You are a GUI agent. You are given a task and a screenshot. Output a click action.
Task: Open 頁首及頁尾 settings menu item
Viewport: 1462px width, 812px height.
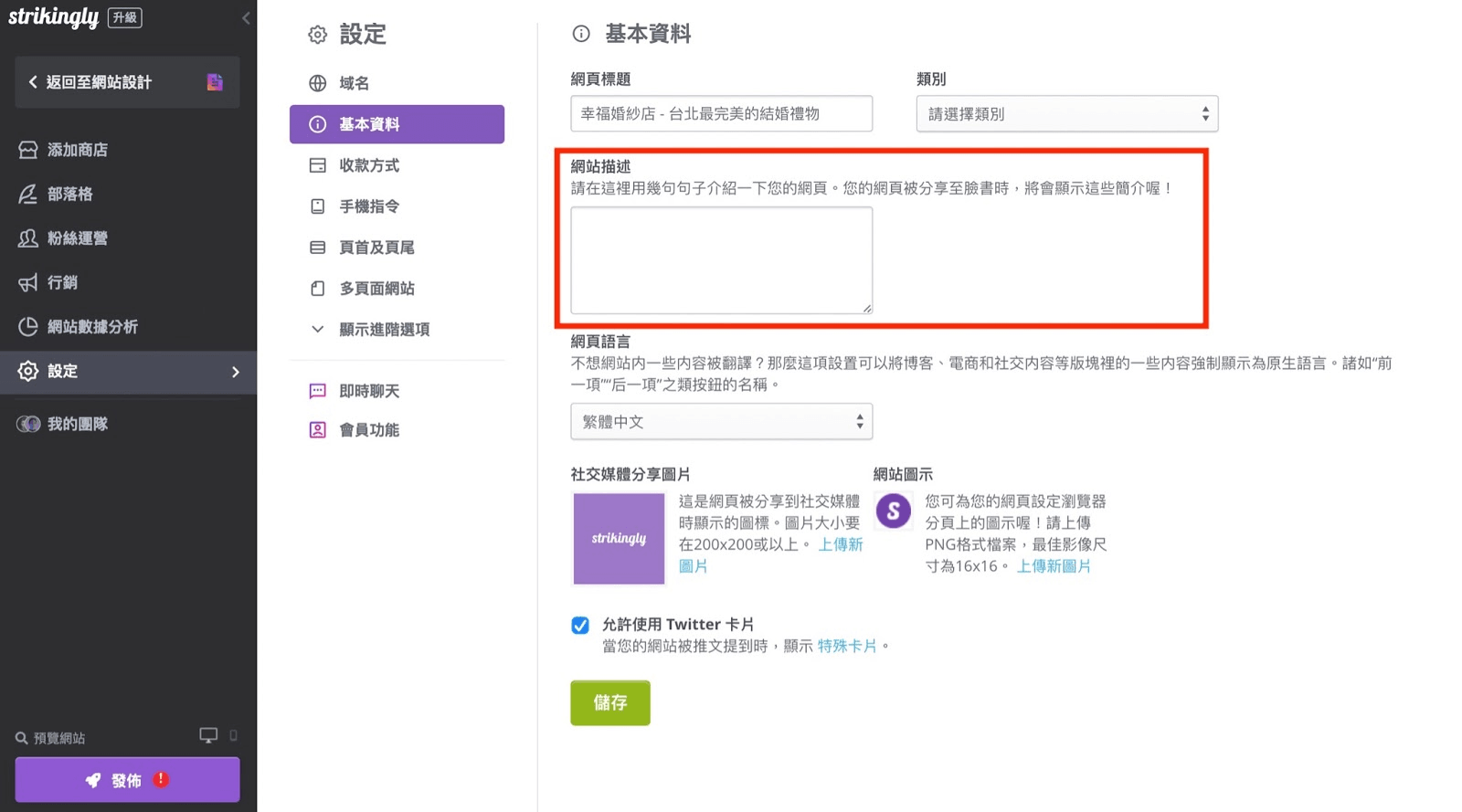[376, 248]
